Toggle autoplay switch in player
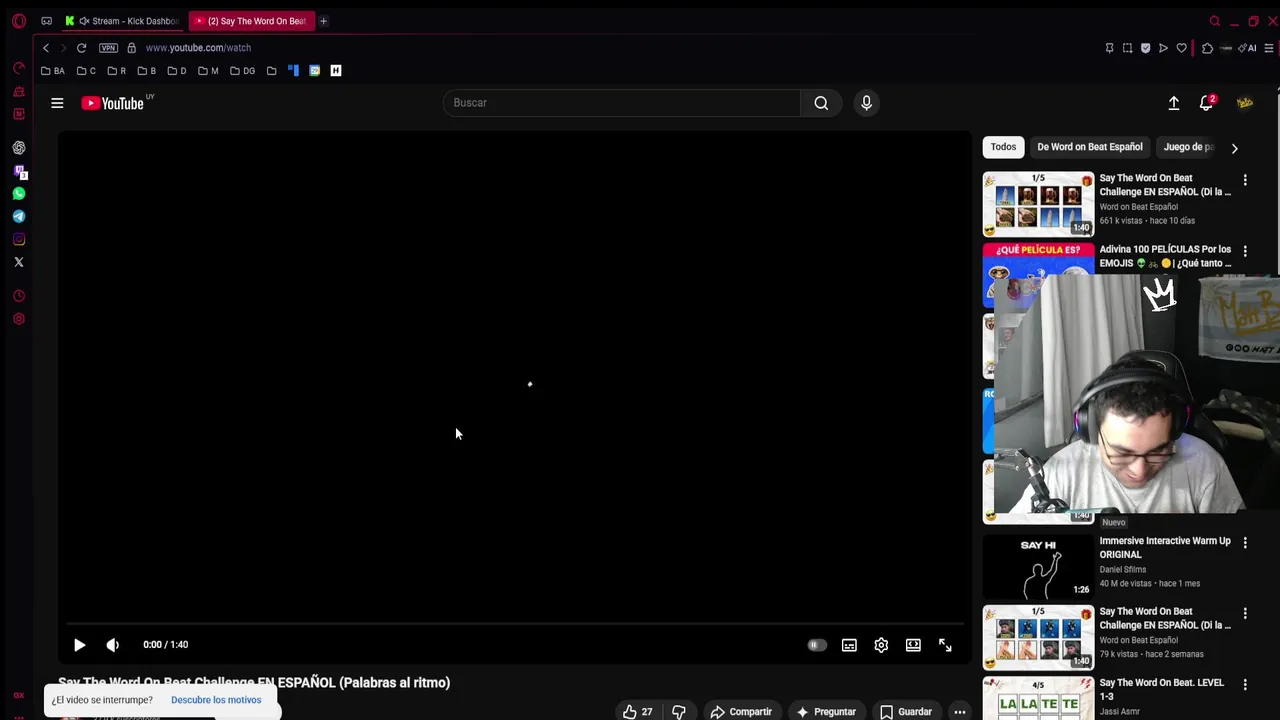 [816, 645]
